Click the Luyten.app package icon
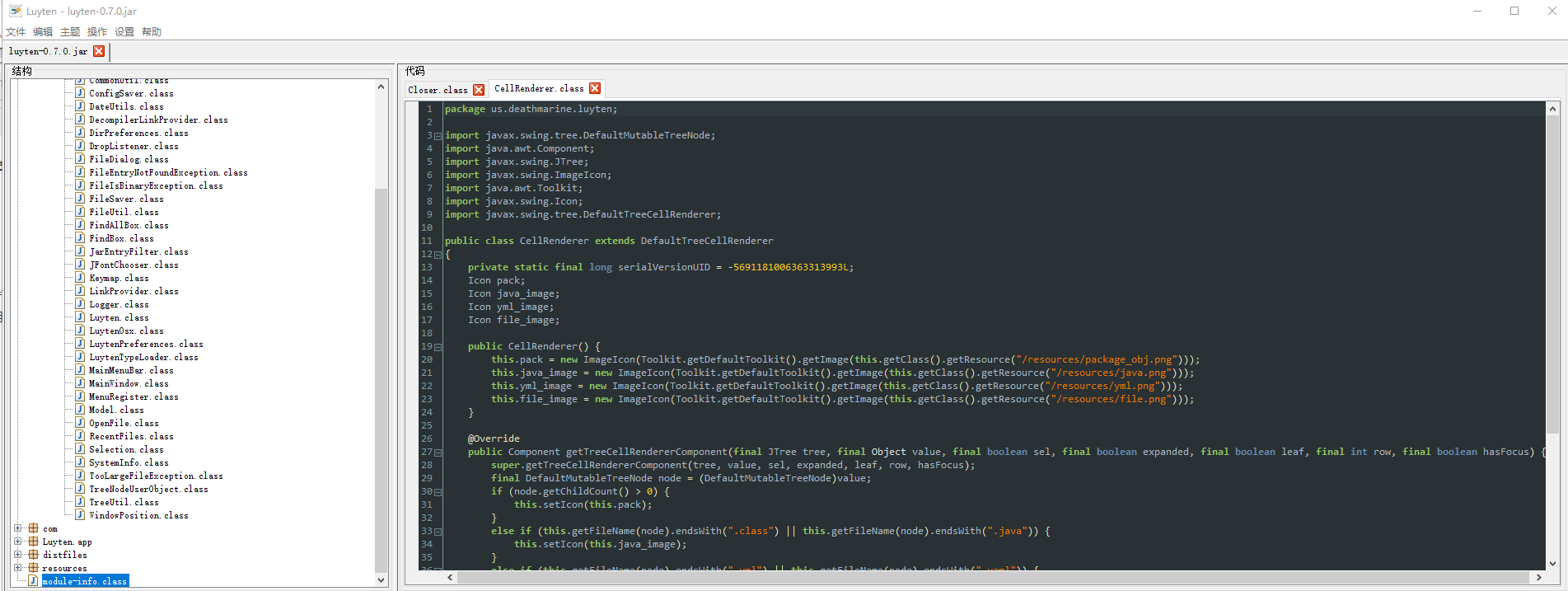Image resolution: width=1568 pixels, height=591 pixels. click(x=33, y=542)
